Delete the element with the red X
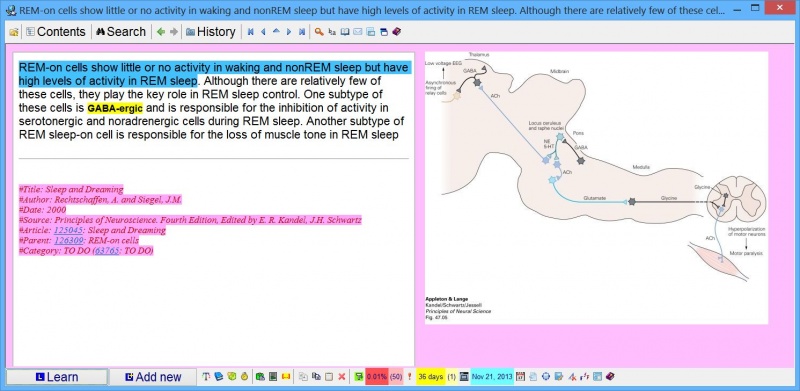 coord(342,377)
